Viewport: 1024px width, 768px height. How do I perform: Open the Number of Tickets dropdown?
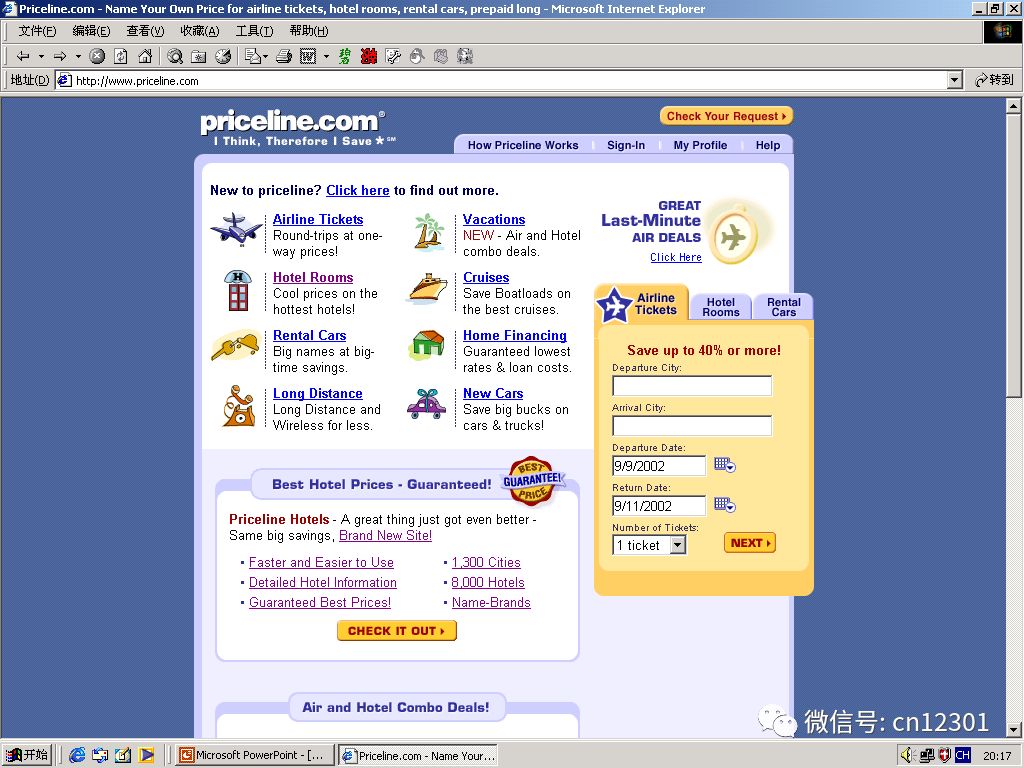(678, 545)
